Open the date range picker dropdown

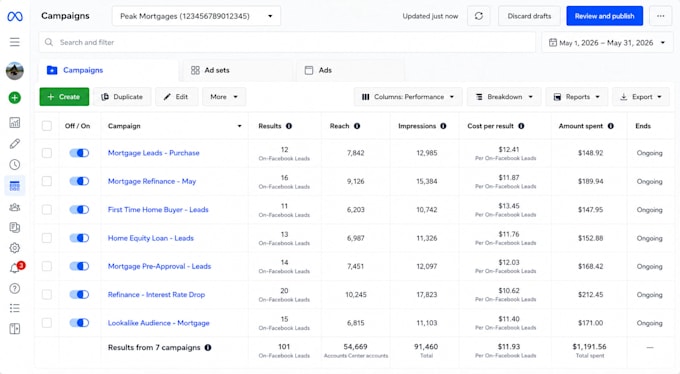click(x=607, y=43)
